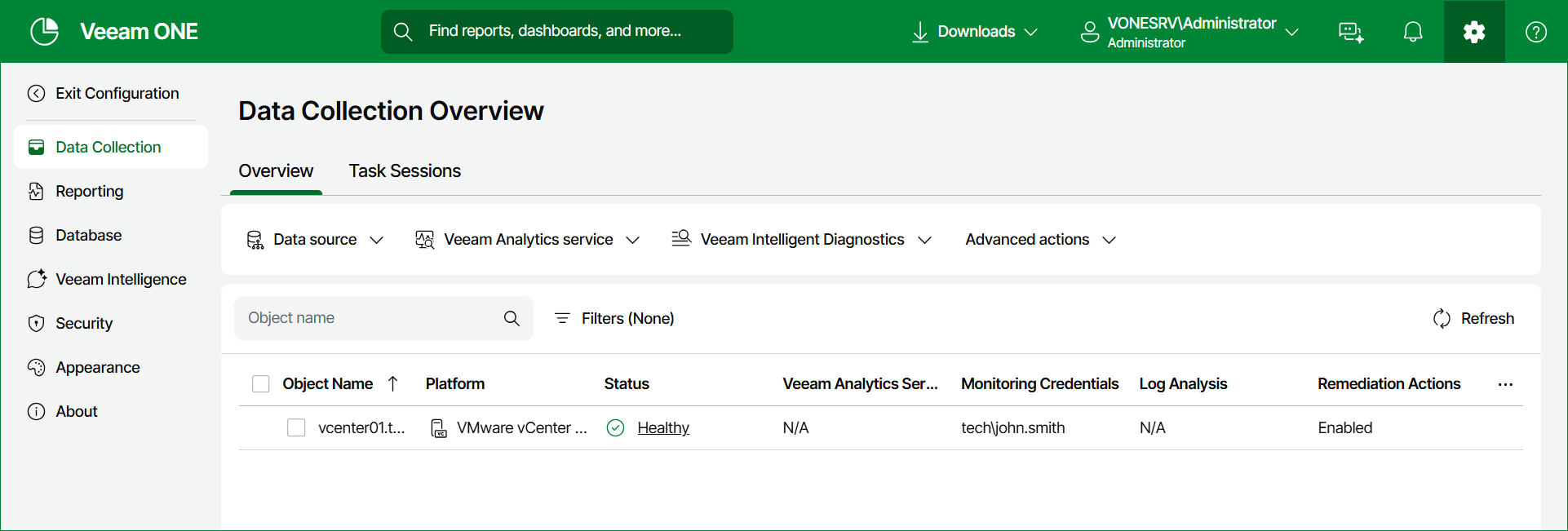This screenshot has height=531, width=1568.
Task: Click the About info icon
Action: 36,411
